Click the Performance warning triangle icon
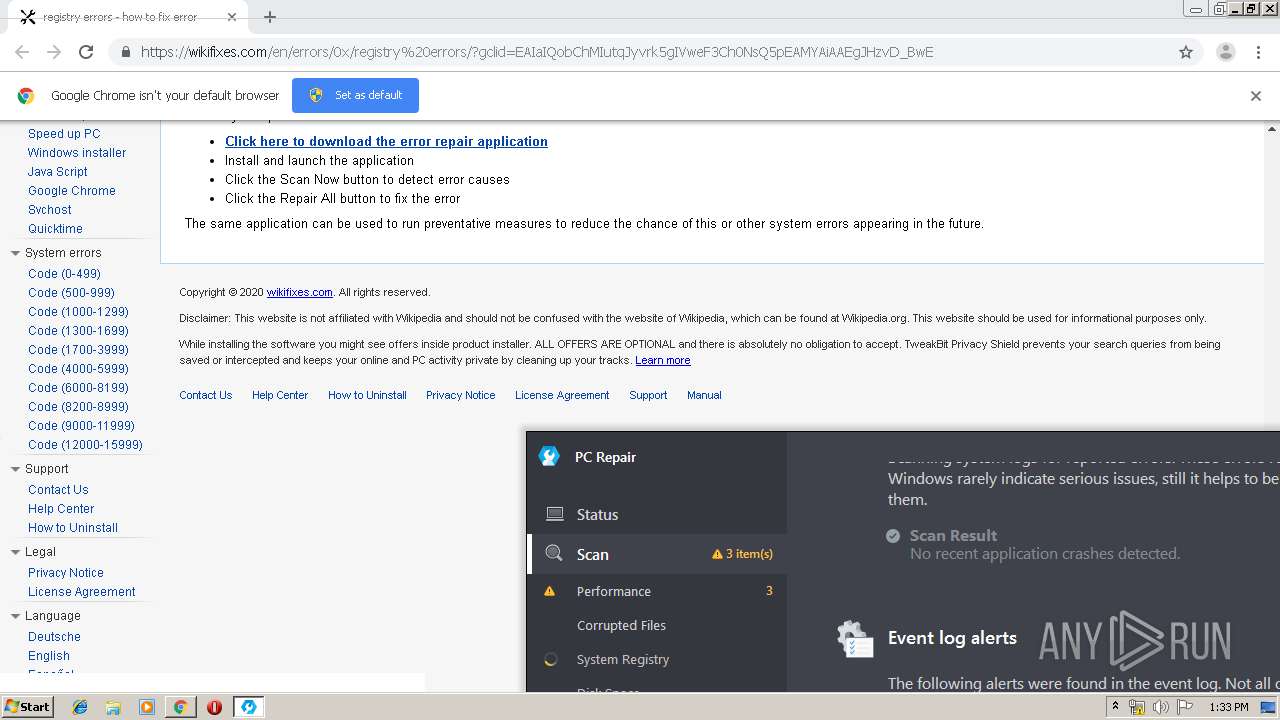Image resolution: width=1280 pixels, height=720 pixels. [549, 591]
